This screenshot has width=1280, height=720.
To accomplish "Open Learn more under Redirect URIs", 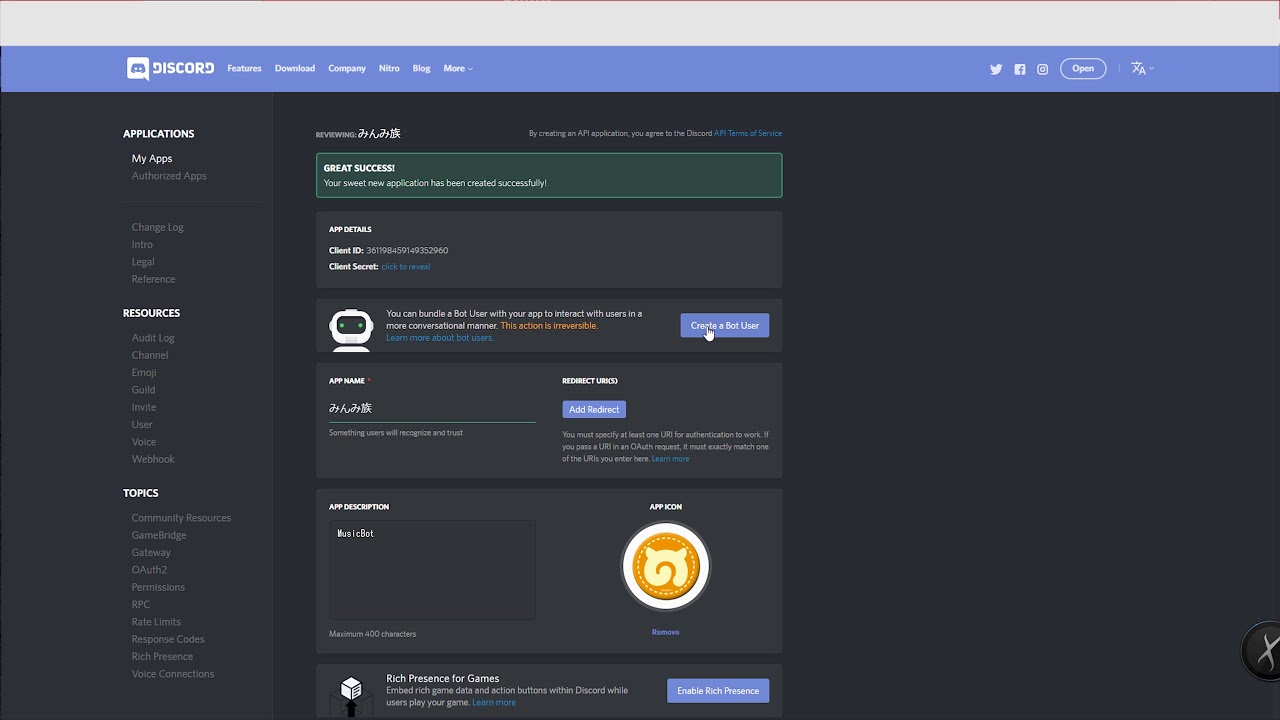I will pos(670,459).
